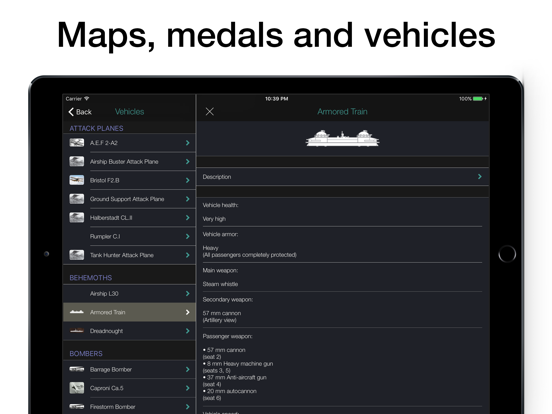Click Ground Support Attack Plane icon
This screenshot has height=414, width=552.
77,199
